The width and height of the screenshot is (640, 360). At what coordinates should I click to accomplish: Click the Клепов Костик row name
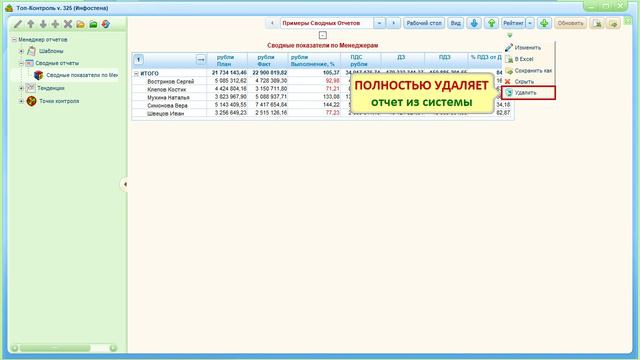click(167, 89)
